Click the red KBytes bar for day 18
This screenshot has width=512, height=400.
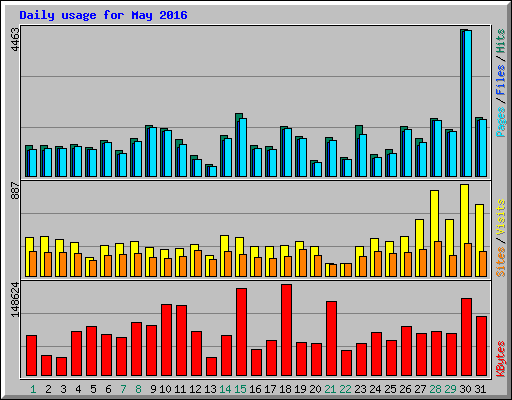pyautogui.click(x=286, y=330)
